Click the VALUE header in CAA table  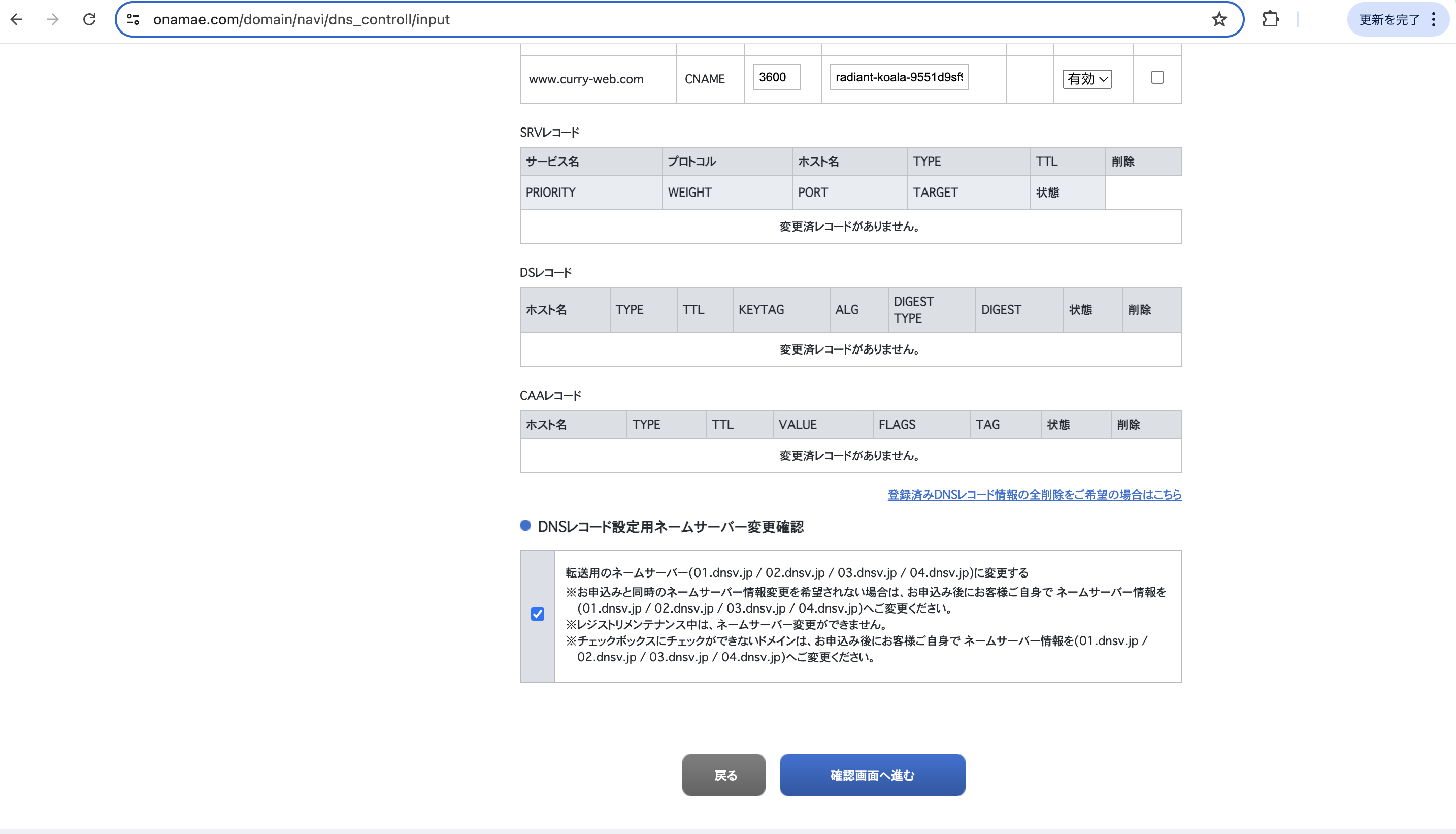pyautogui.click(x=823, y=425)
